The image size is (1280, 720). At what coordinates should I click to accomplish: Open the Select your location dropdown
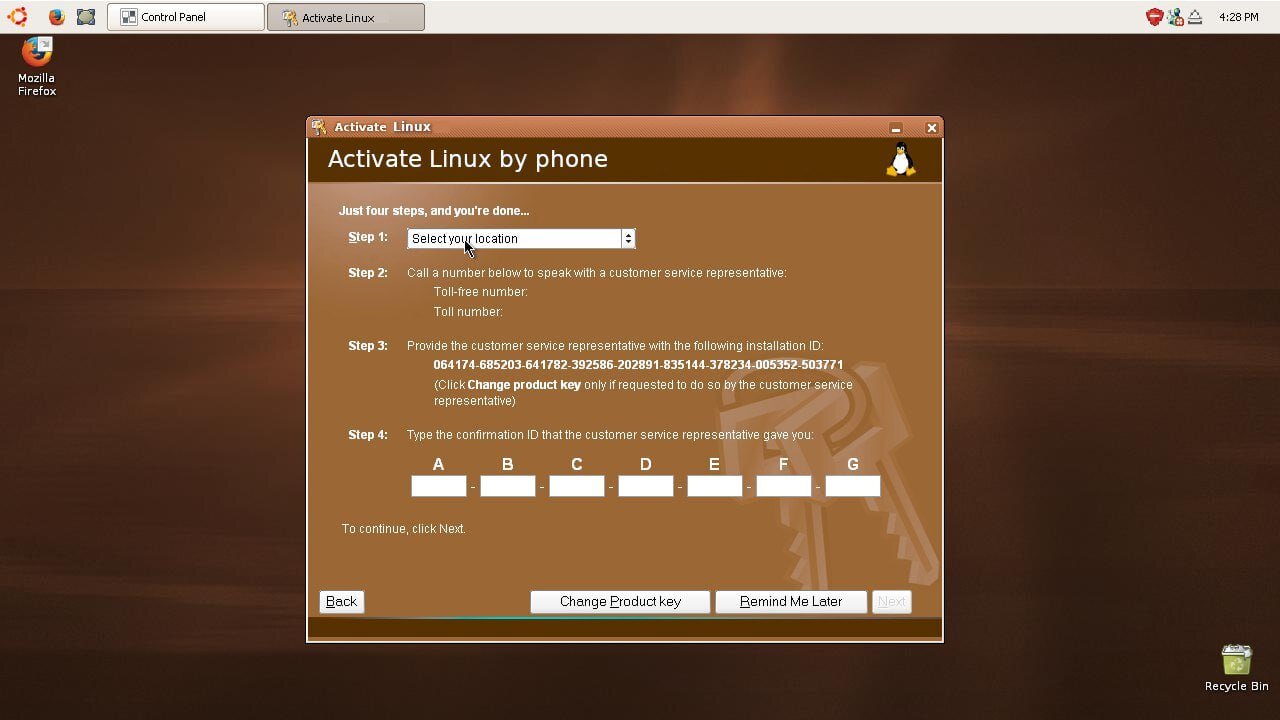521,238
